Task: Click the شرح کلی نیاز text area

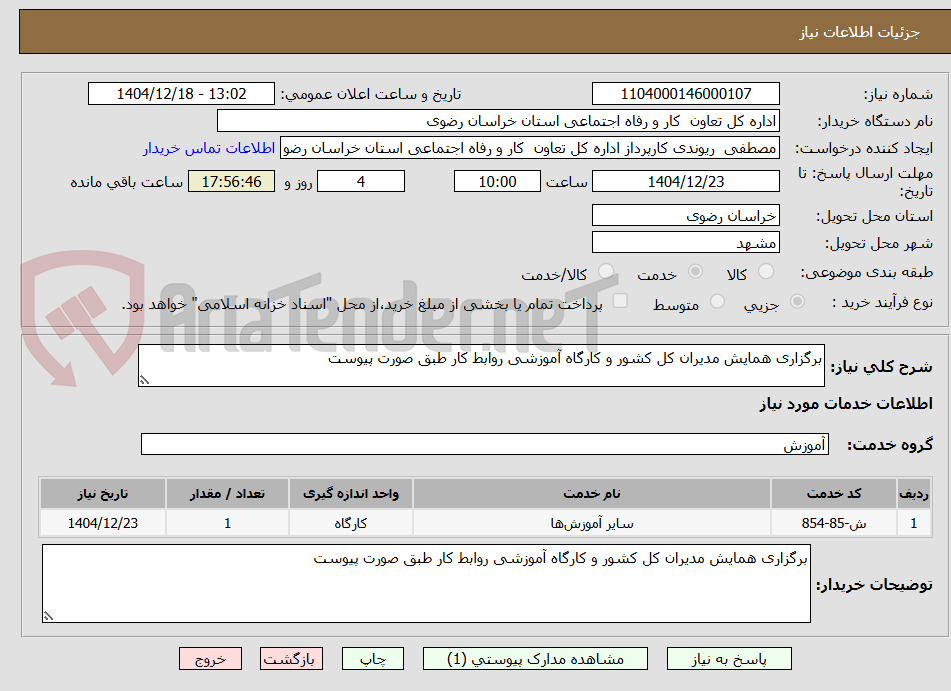Action: pyautogui.click(x=481, y=365)
